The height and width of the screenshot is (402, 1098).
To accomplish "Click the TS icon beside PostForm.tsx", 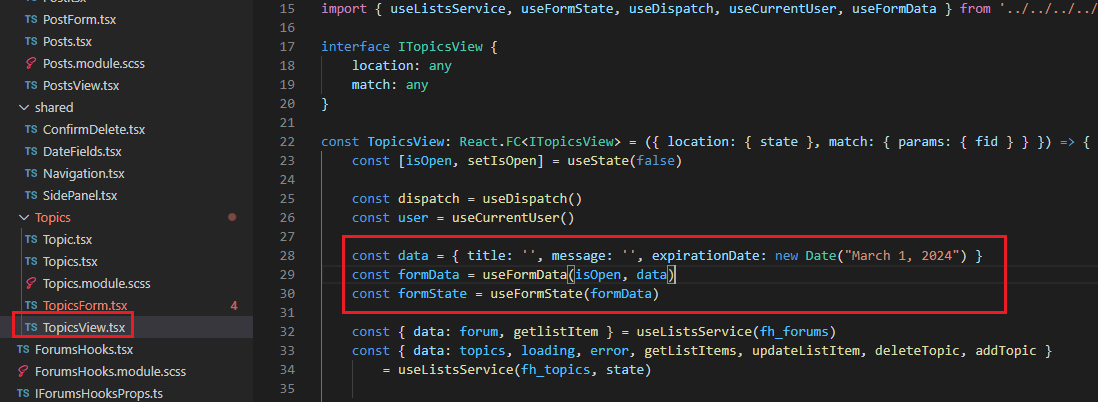I will point(30,20).
